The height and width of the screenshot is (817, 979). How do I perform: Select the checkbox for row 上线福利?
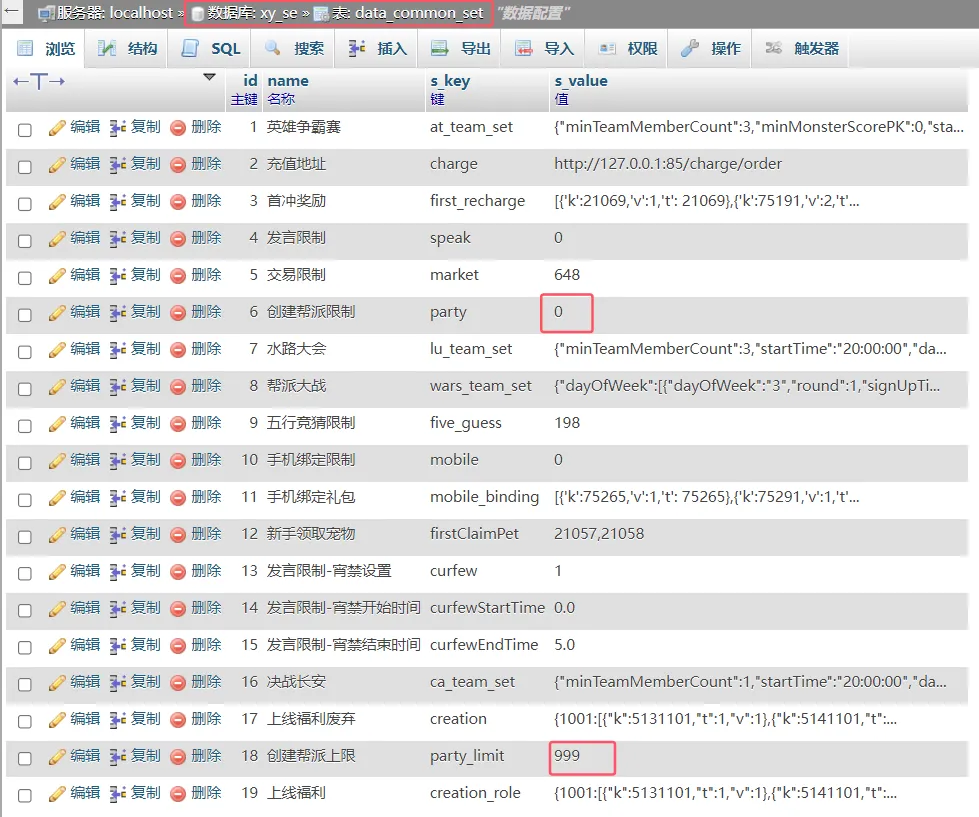pos(25,795)
